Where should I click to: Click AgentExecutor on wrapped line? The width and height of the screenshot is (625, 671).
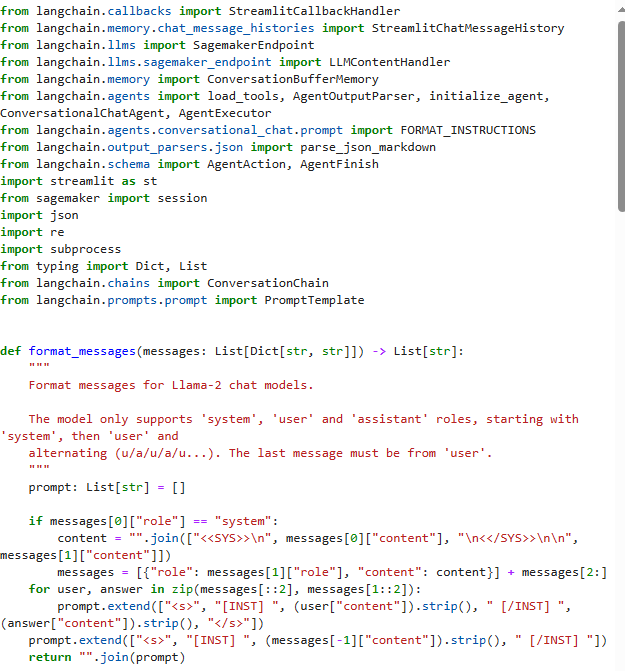pyautogui.click(x=225, y=113)
